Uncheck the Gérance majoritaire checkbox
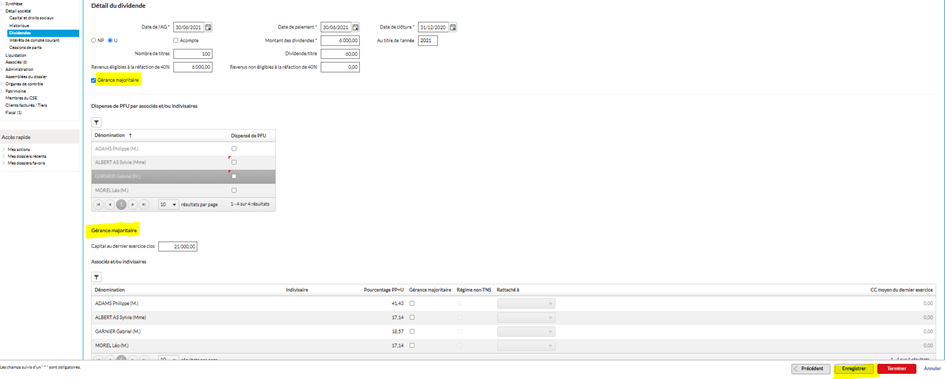This screenshot has height=379, width=945. (x=93, y=80)
